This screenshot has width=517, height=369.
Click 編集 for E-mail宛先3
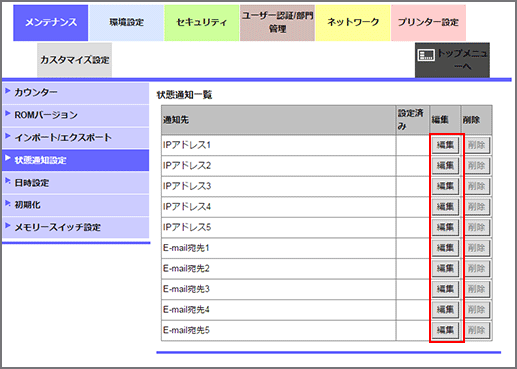point(445,289)
